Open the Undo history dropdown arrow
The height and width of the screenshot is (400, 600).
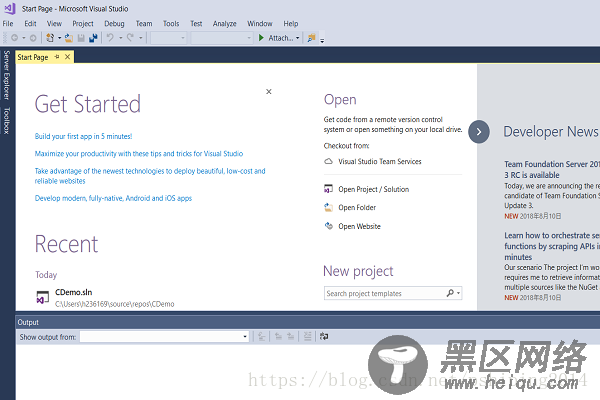coord(120,38)
